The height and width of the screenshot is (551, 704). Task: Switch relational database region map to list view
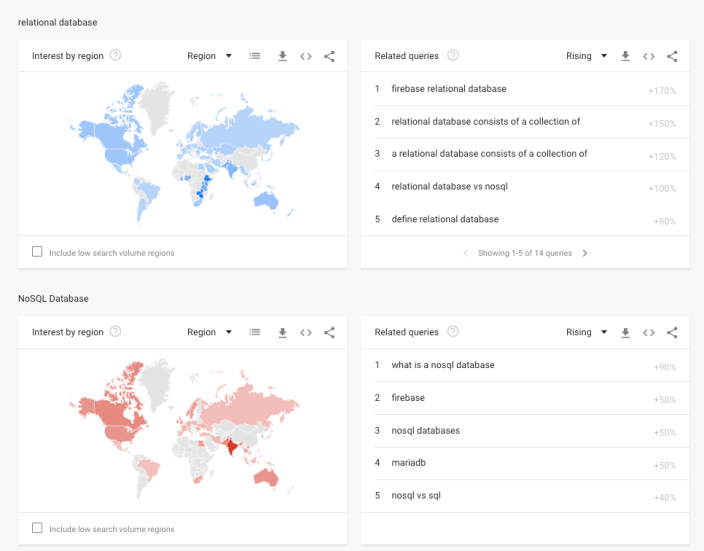point(256,56)
